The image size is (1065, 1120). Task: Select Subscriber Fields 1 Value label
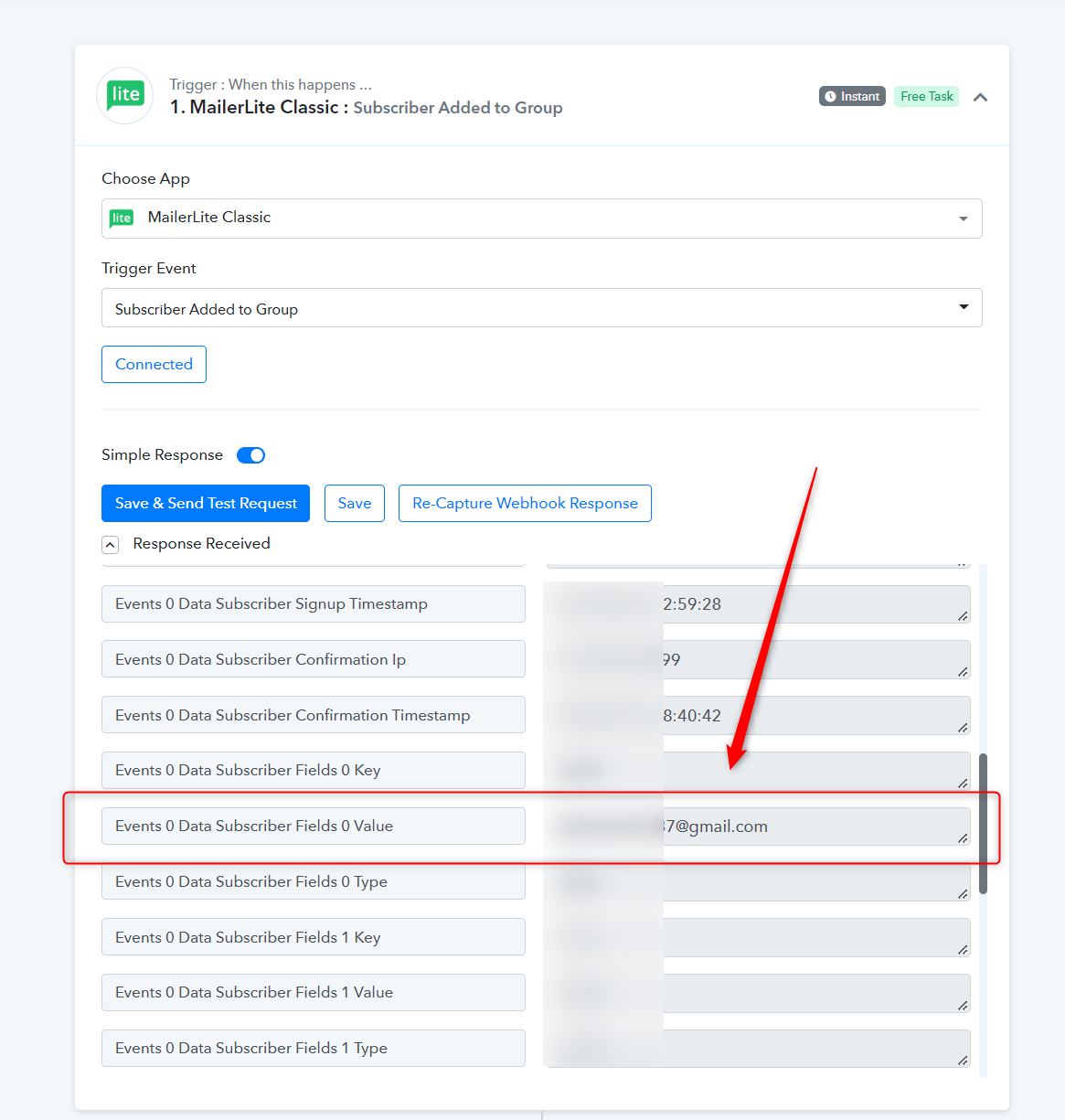click(x=314, y=992)
